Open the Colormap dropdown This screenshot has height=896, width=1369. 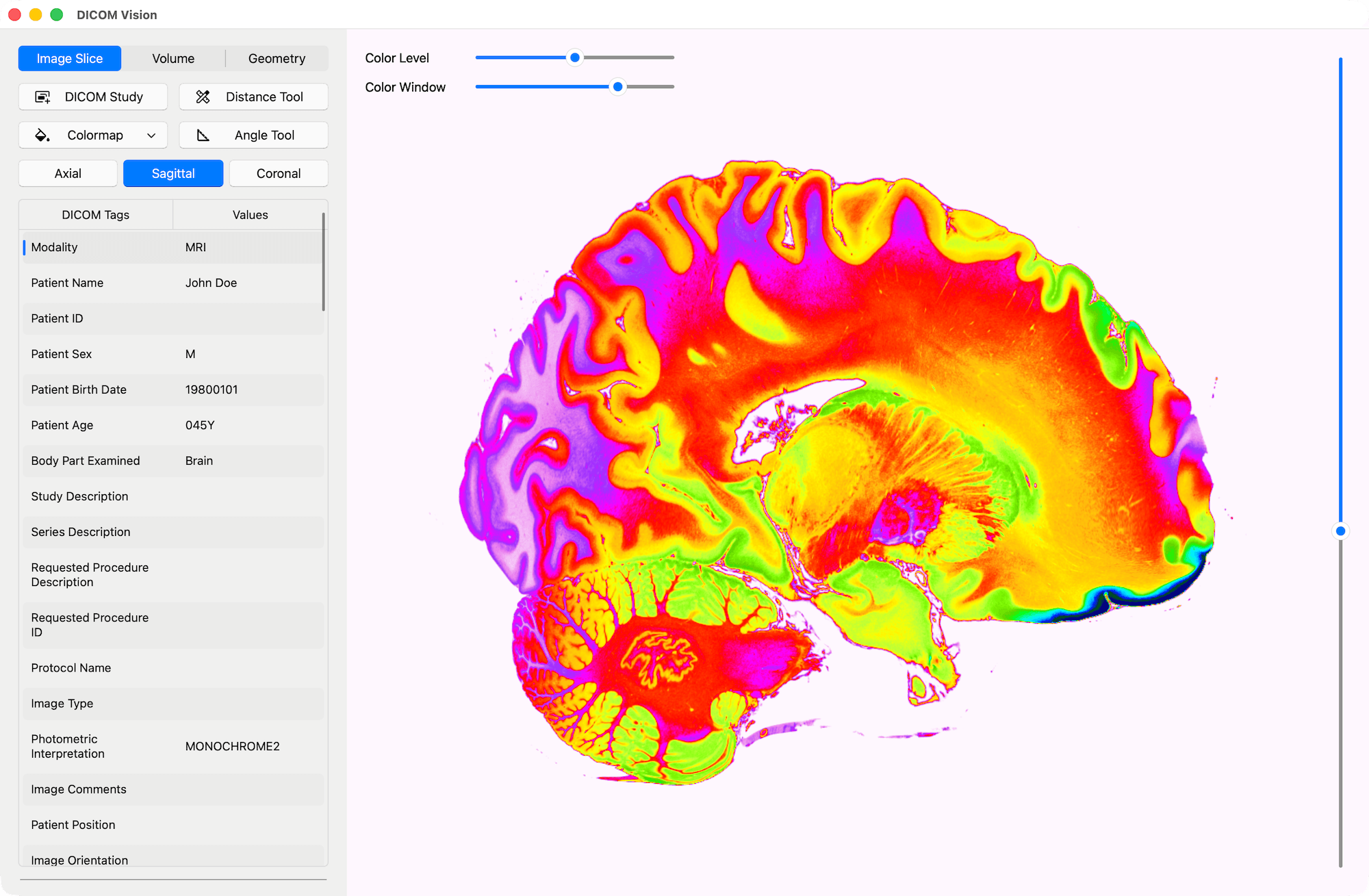click(x=152, y=135)
